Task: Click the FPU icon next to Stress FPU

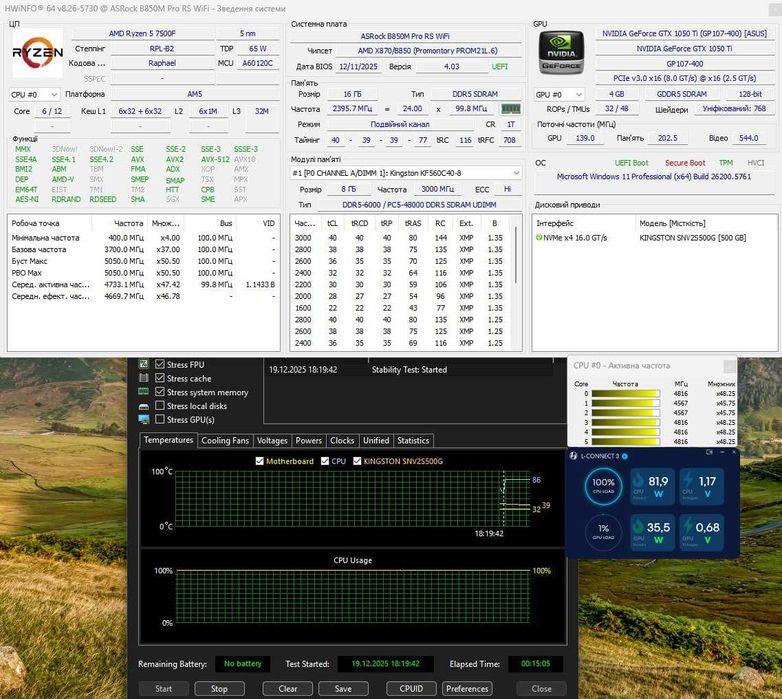Action: click(x=144, y=364)
